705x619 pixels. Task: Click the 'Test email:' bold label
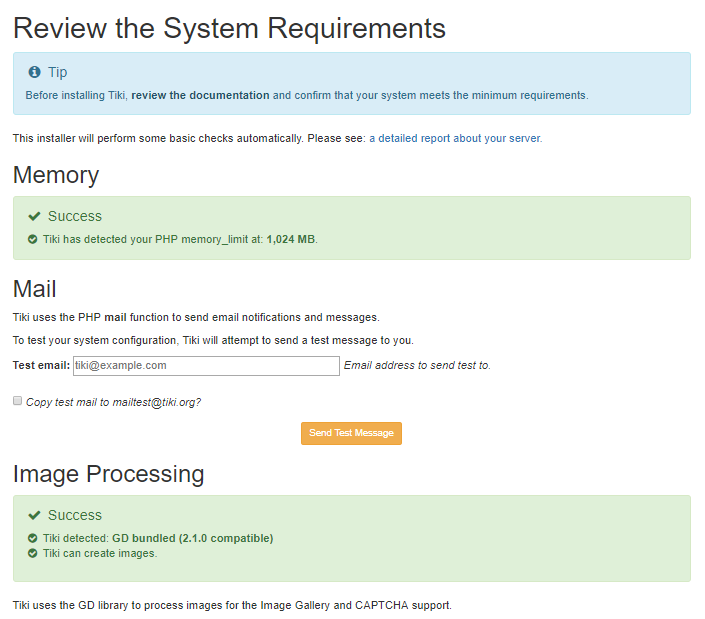point(41,366)
